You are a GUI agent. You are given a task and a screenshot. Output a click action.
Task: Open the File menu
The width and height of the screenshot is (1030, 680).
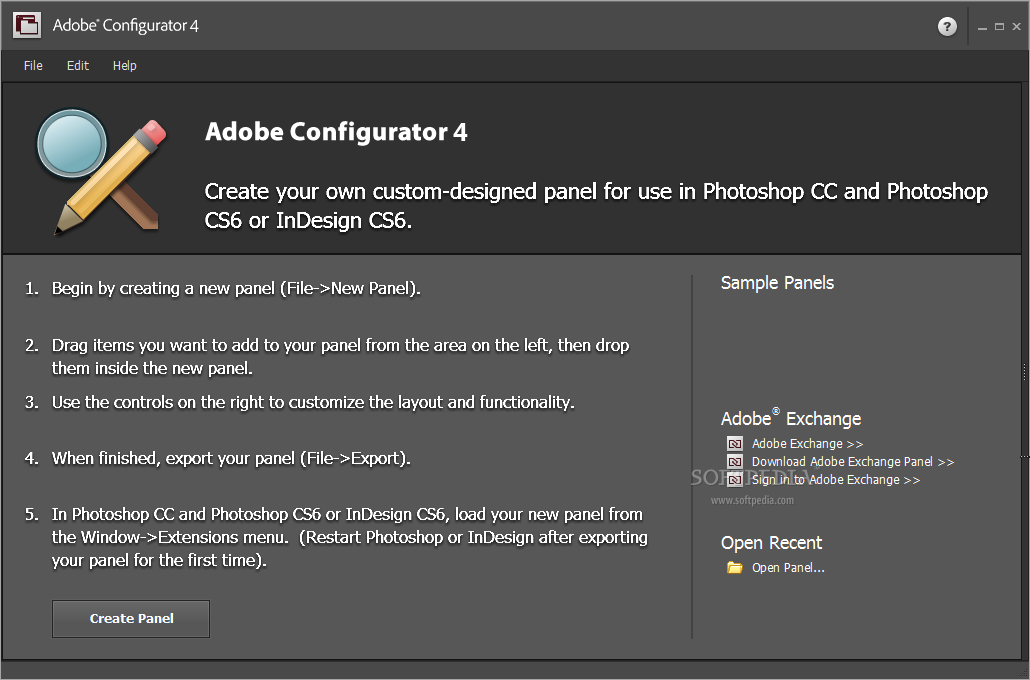tap(33, 66)
